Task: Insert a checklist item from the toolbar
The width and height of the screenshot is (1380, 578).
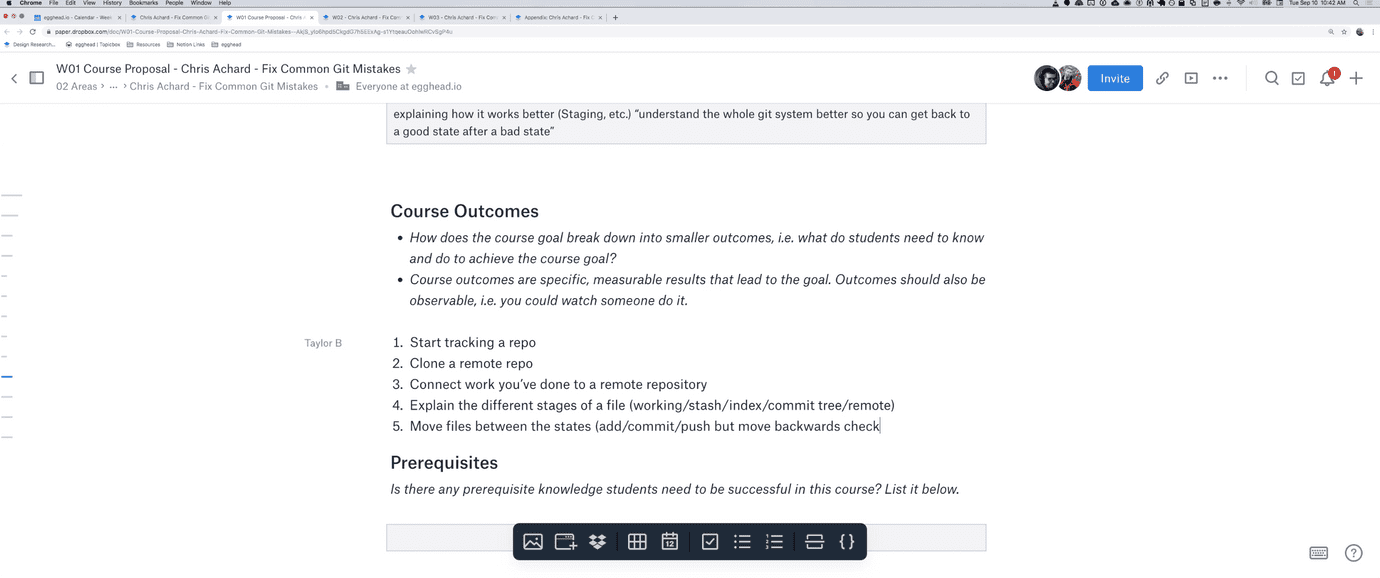Action: tap(710, 541)
